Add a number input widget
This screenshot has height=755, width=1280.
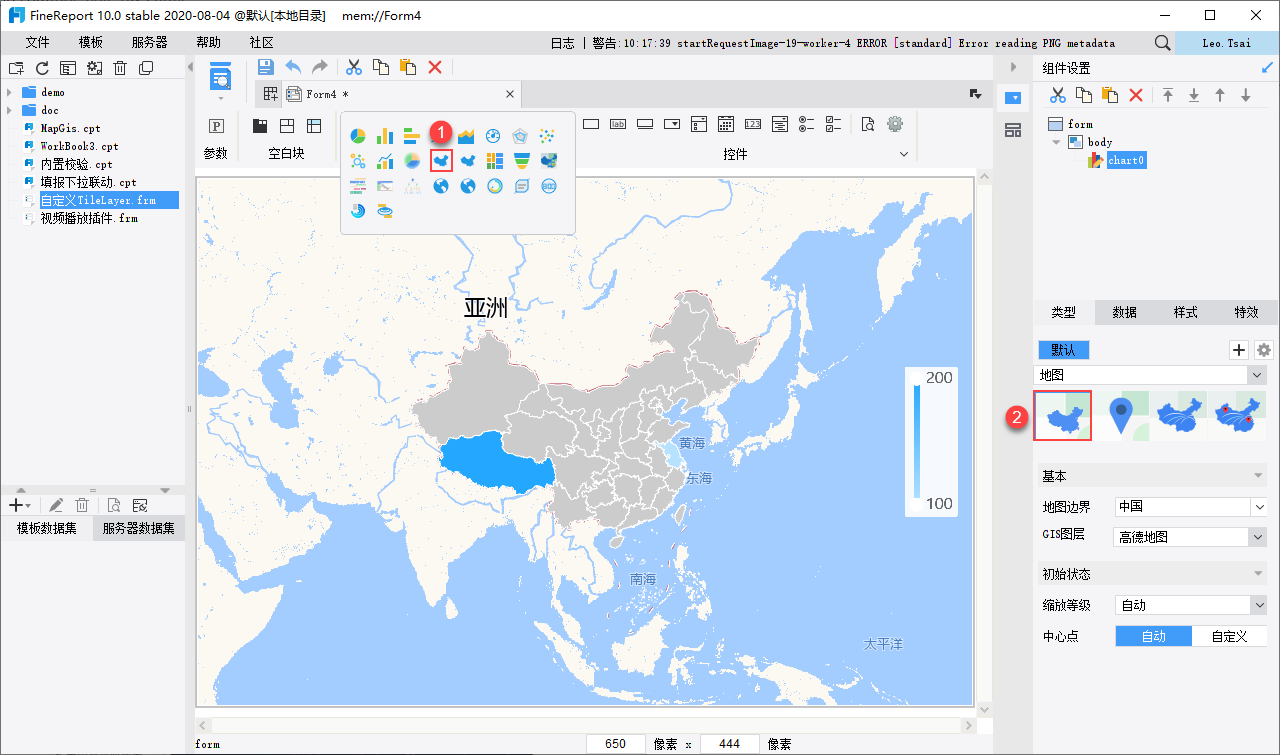753,124
